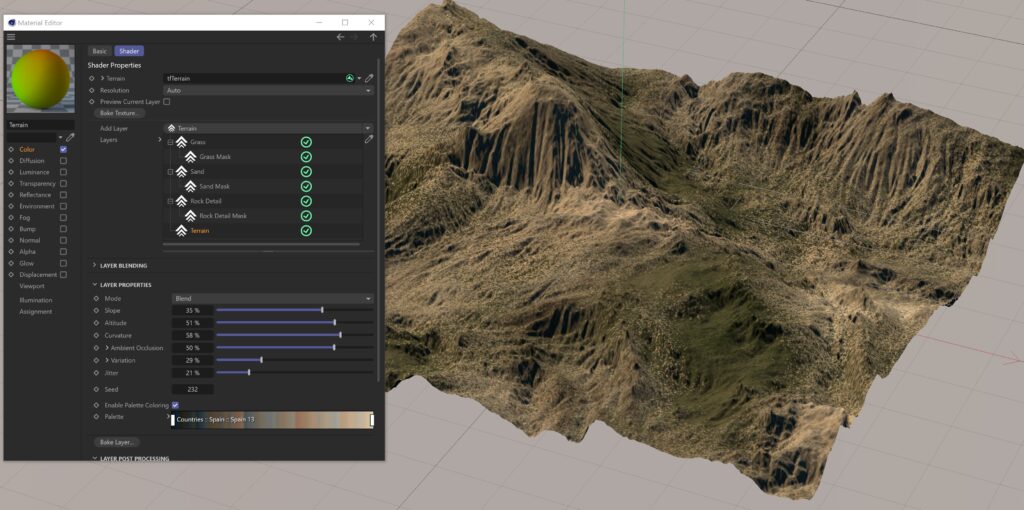Click the Seed value field
1024x510 pixels.
point(193,389)
